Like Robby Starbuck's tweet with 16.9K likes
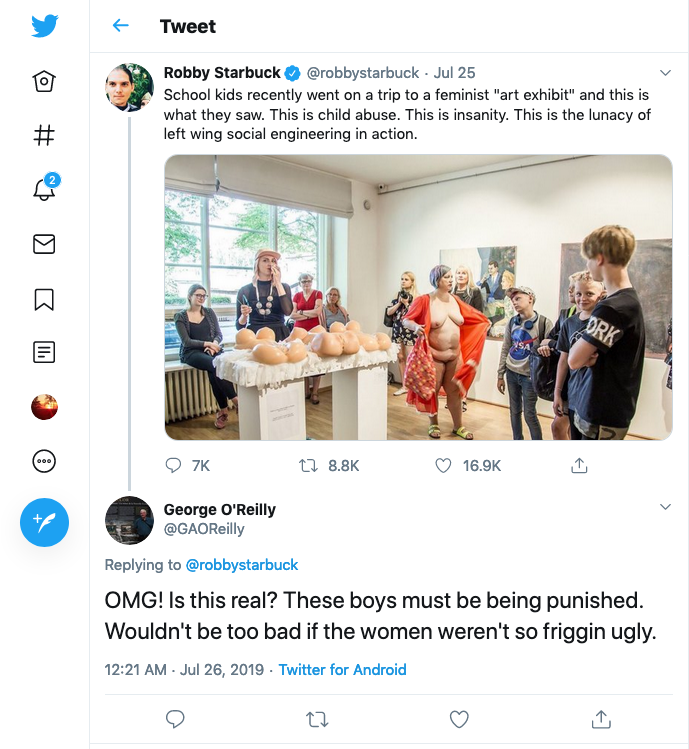 444,466
